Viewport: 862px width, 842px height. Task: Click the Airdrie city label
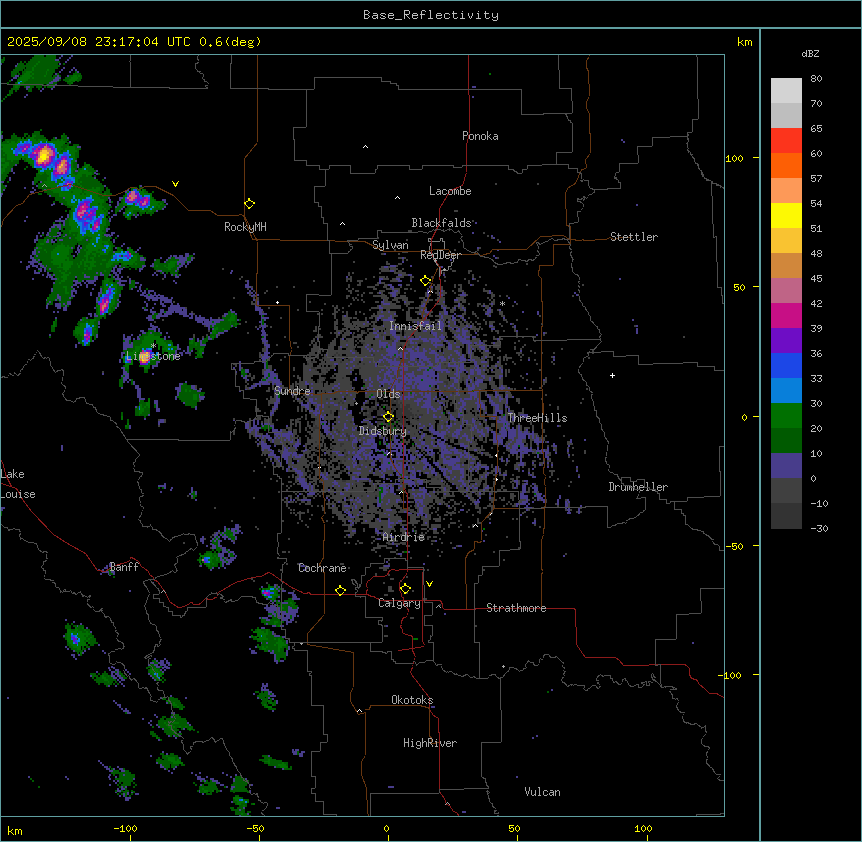pyautogui.click(x=403, y=537)
